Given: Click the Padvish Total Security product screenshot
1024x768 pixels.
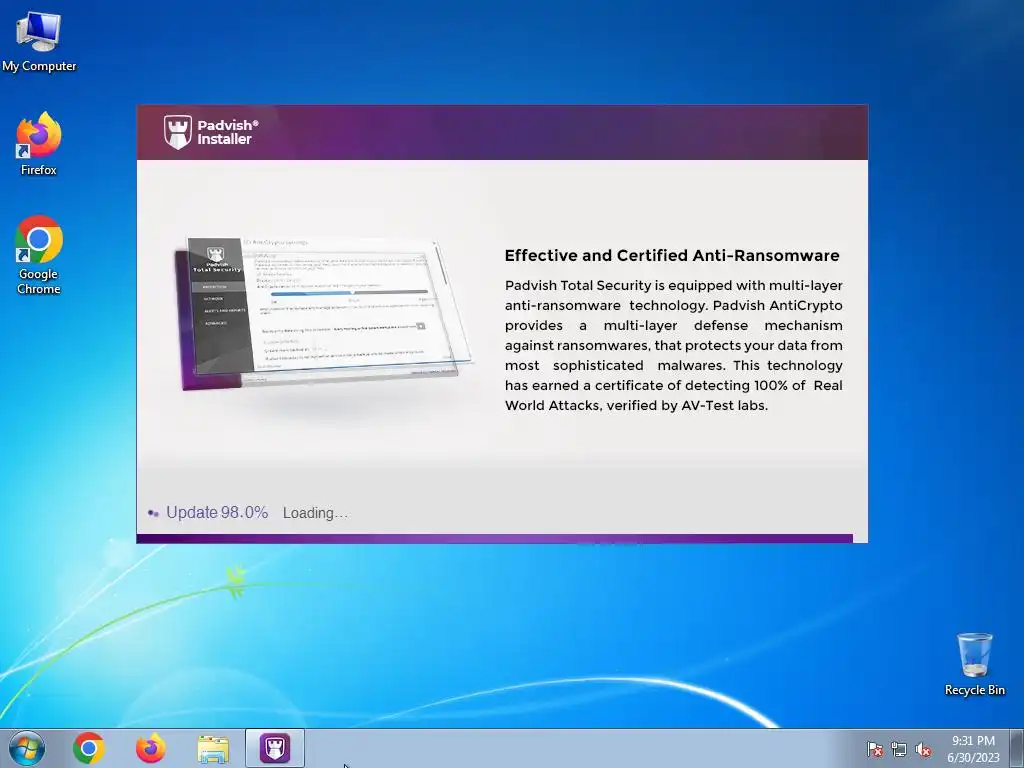Looking at the screenshot, I should click(x=323, y=315).
